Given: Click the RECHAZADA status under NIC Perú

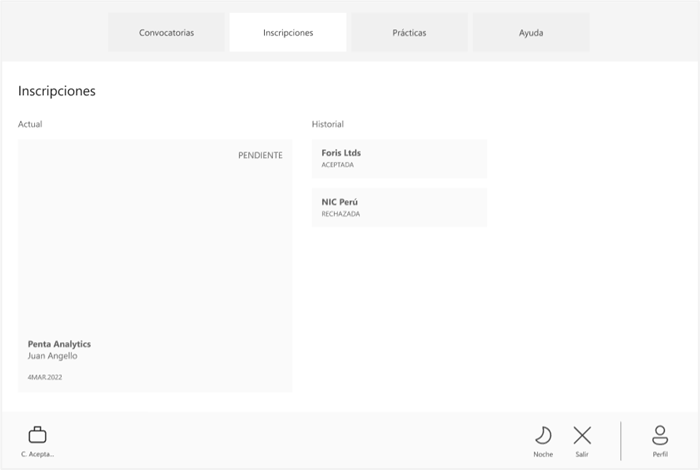Looking at the screenshot, I should pyautogui.click(x=341, y=214).
